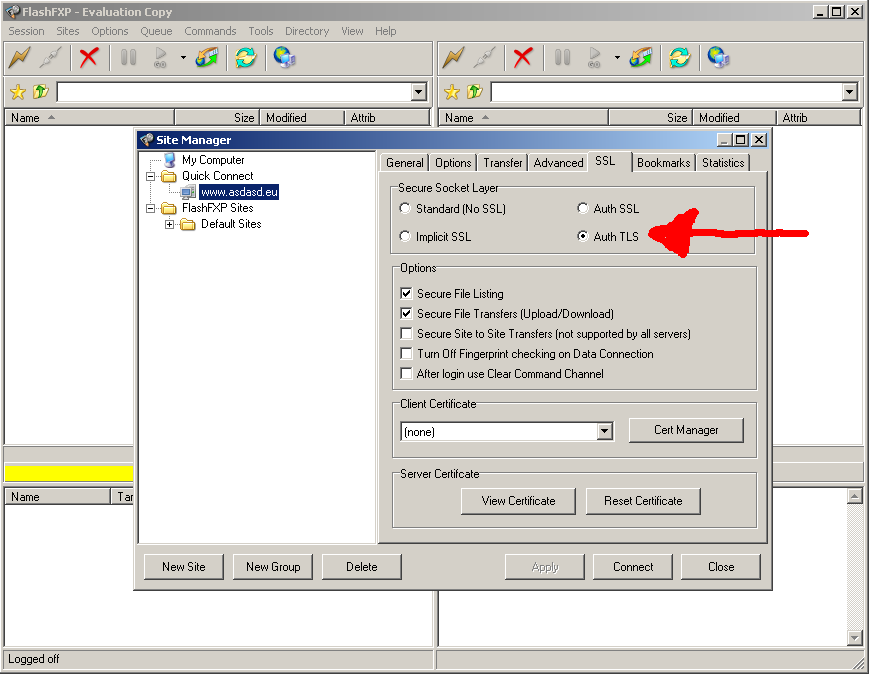The height and width of the screenshot is (674, 869).
Task: Click the yellow star favorites icon in right pane
Action: coord(452,92)
